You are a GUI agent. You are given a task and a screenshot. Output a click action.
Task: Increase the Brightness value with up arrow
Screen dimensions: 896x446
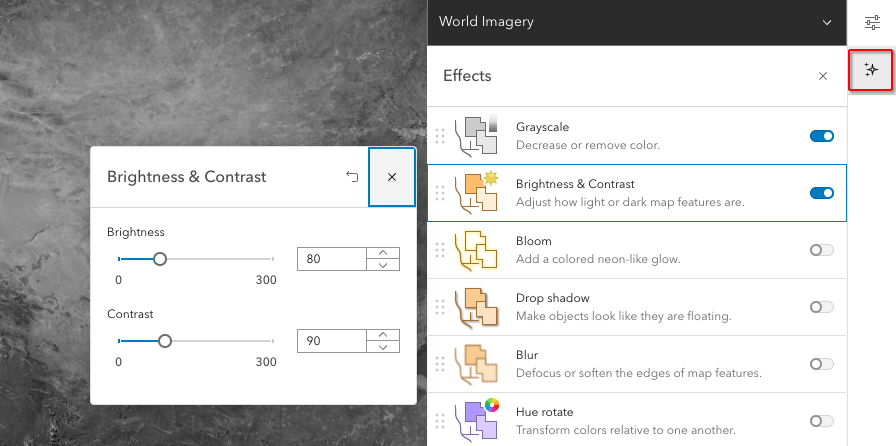click(383, 253)
